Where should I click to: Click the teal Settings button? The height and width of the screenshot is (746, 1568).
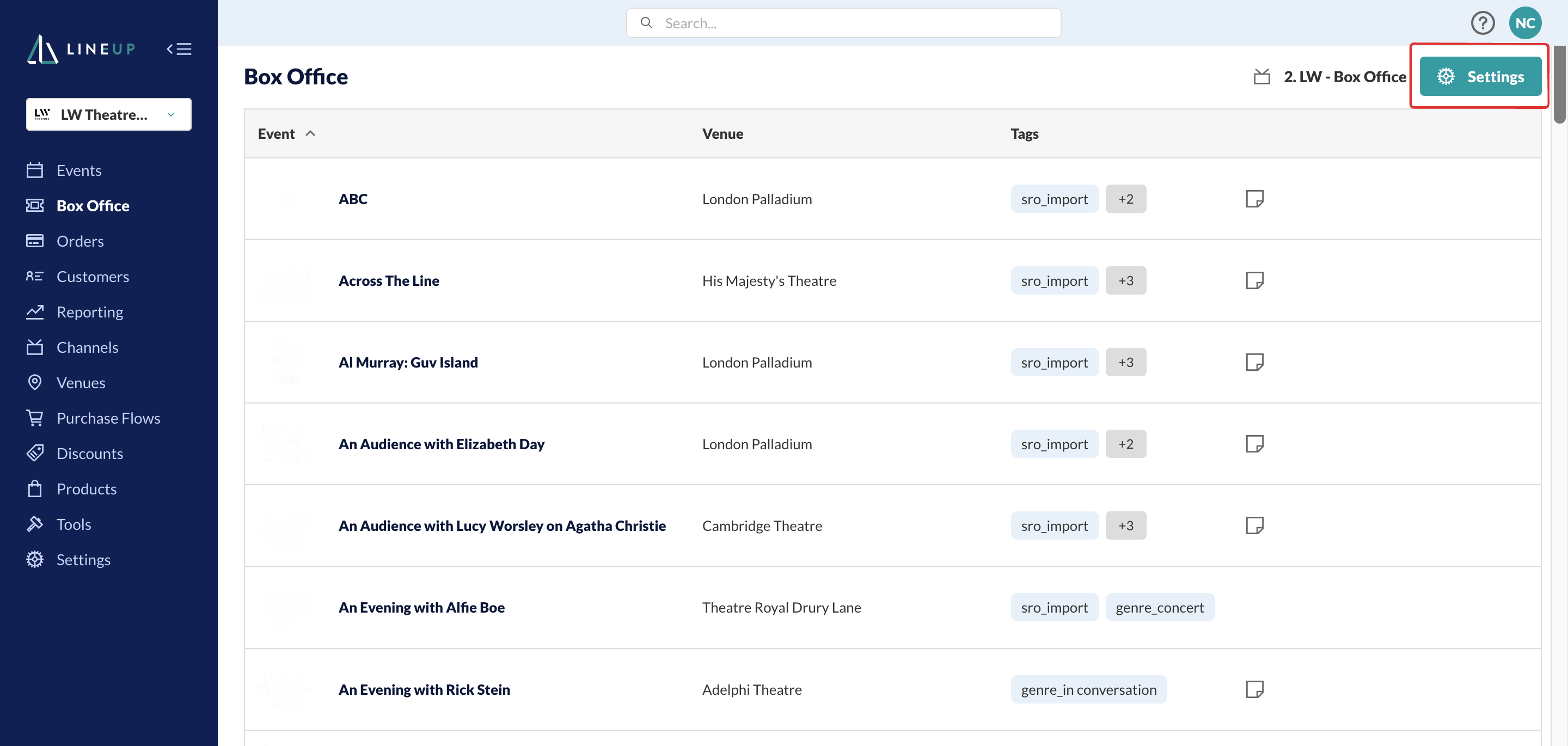click(1480, 76)
